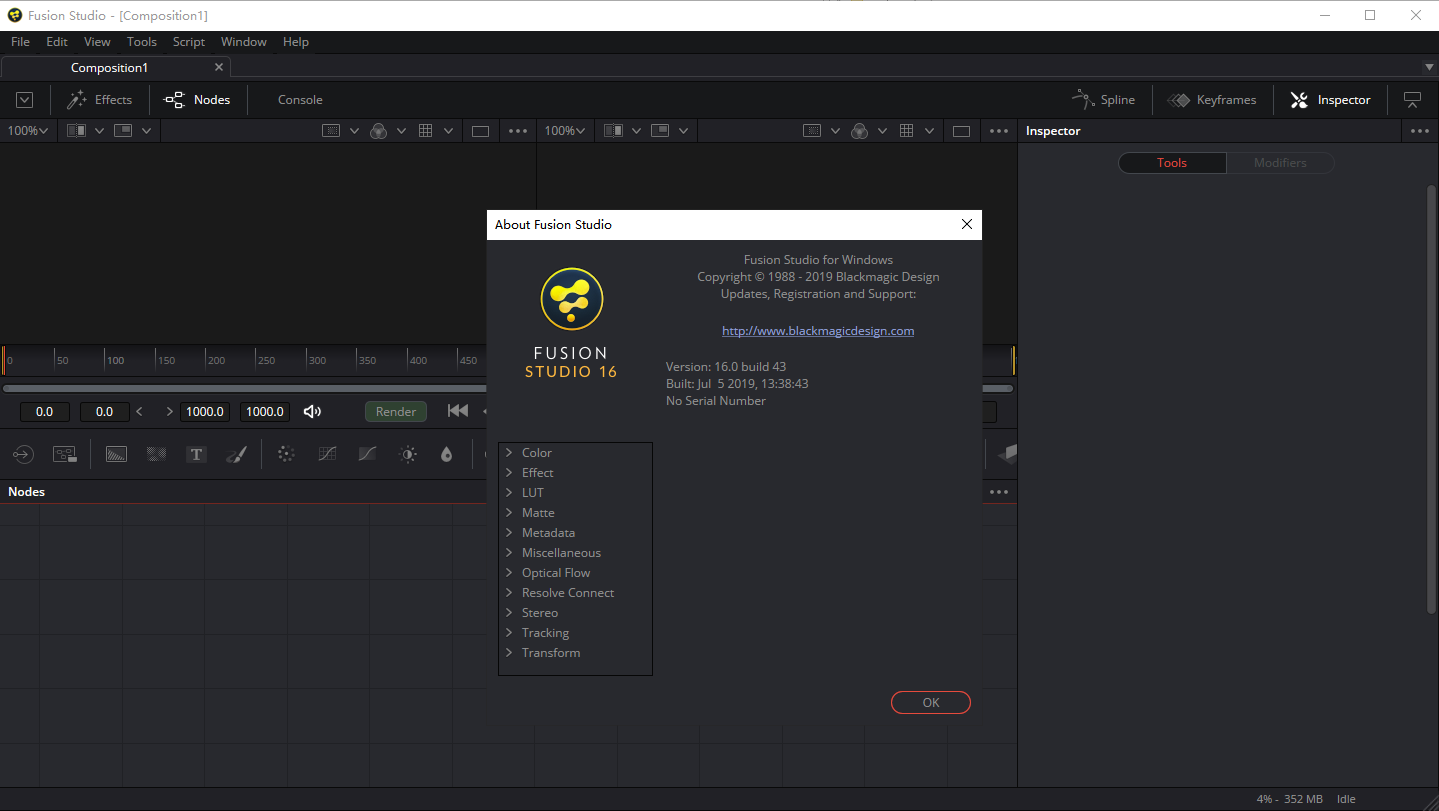Viewport: 1439px width, 811px height.
Task: Open the File menu
Action: [x=20, y=42]
